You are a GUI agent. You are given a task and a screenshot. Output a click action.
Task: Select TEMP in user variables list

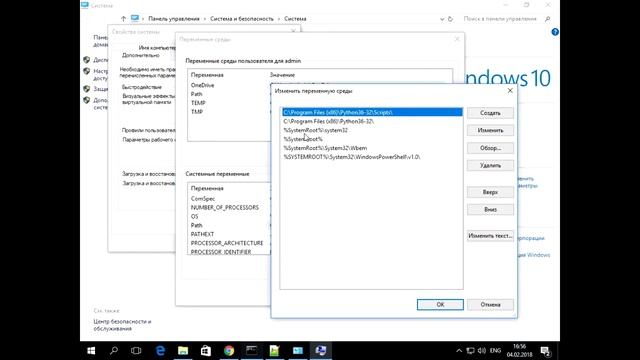pyautogui.click(x=198, y=103)
